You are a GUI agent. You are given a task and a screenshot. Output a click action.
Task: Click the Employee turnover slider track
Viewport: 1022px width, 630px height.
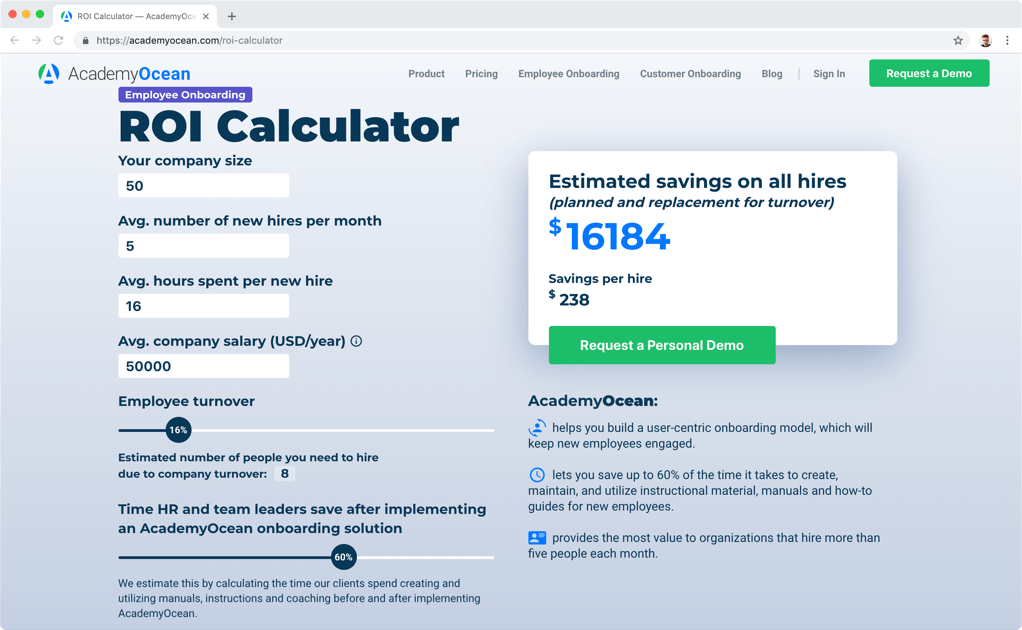tap(306, 430)
